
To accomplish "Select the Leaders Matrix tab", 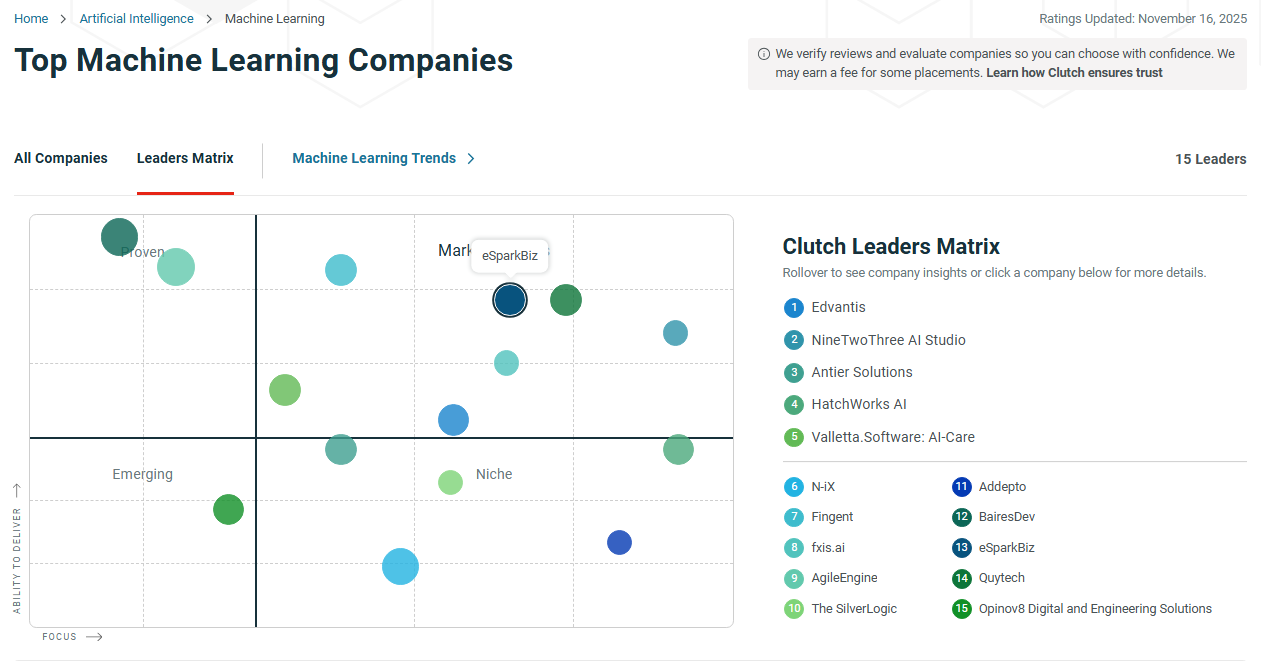I will (x=184, y=158).
